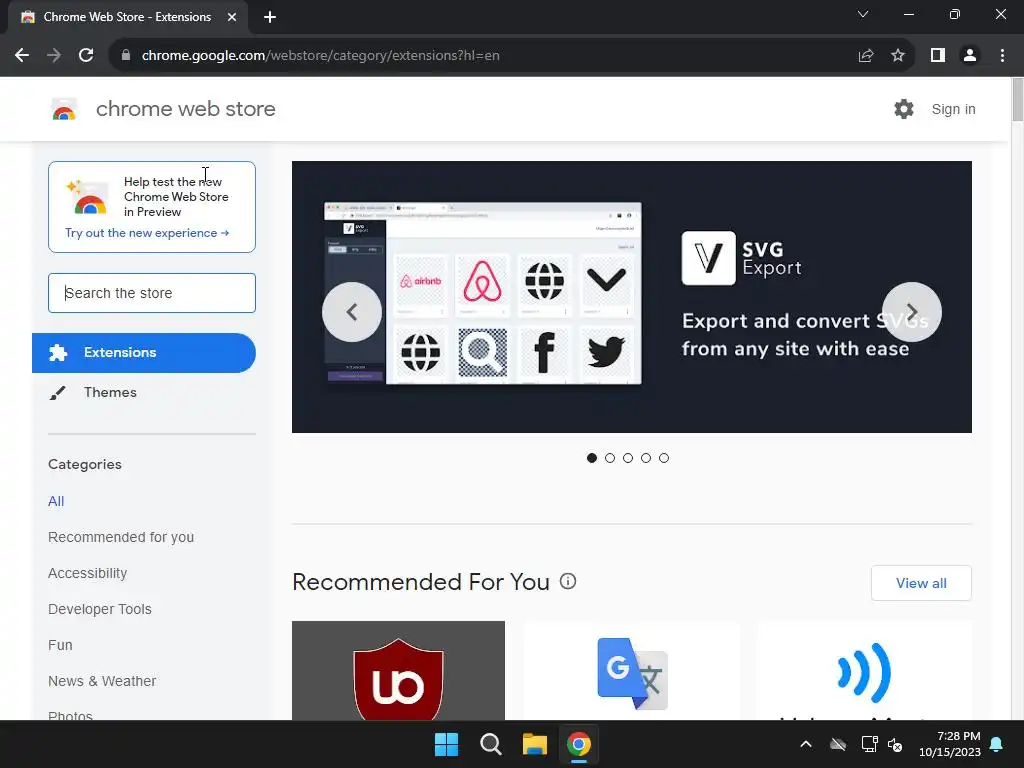Close the Chrome Web Store tab
1024x768 pixels.
point(232,17)
